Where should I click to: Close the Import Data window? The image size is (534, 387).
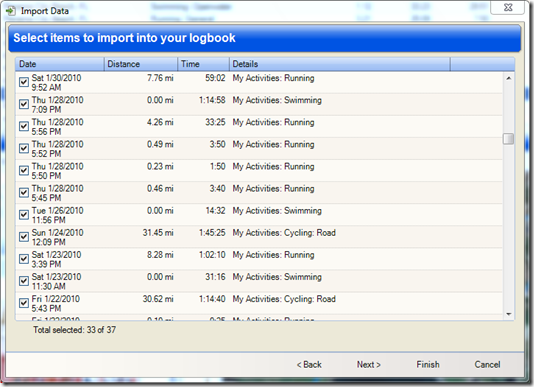pos(507,7)
